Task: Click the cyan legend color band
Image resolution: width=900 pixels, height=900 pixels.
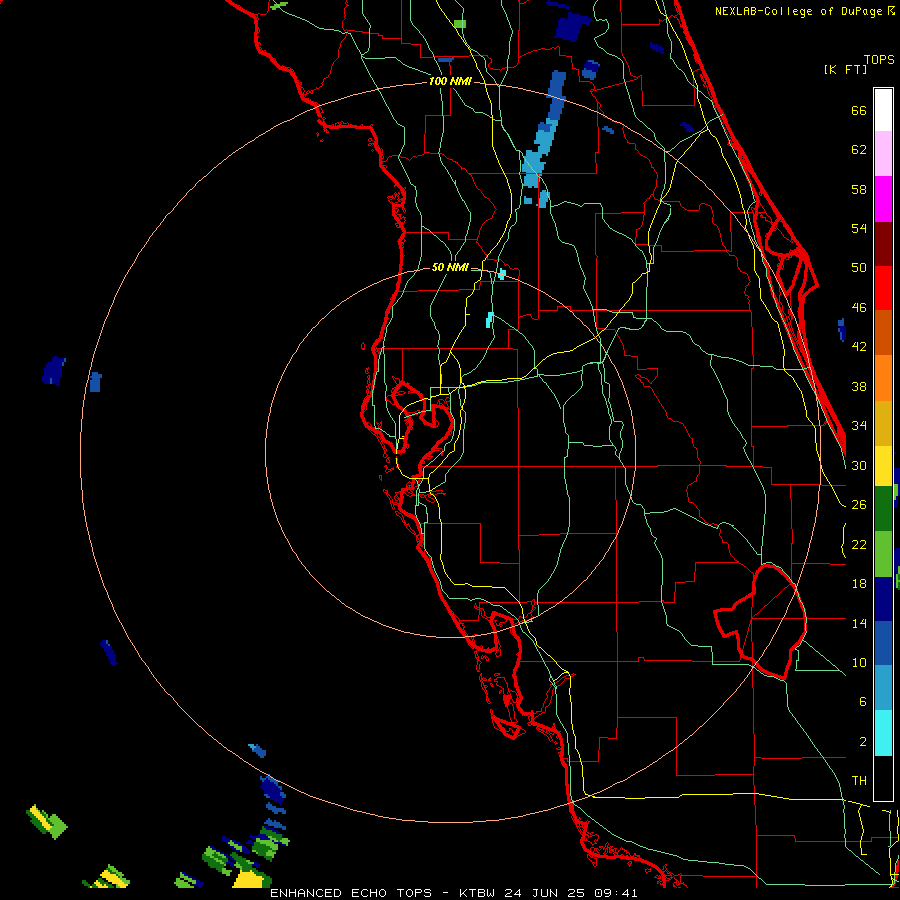Action: tap(883, 733)
